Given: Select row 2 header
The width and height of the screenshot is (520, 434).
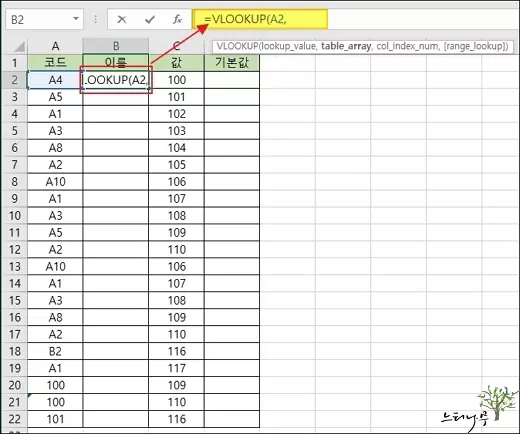Looking at the screenshot, I should pos(14,80).
